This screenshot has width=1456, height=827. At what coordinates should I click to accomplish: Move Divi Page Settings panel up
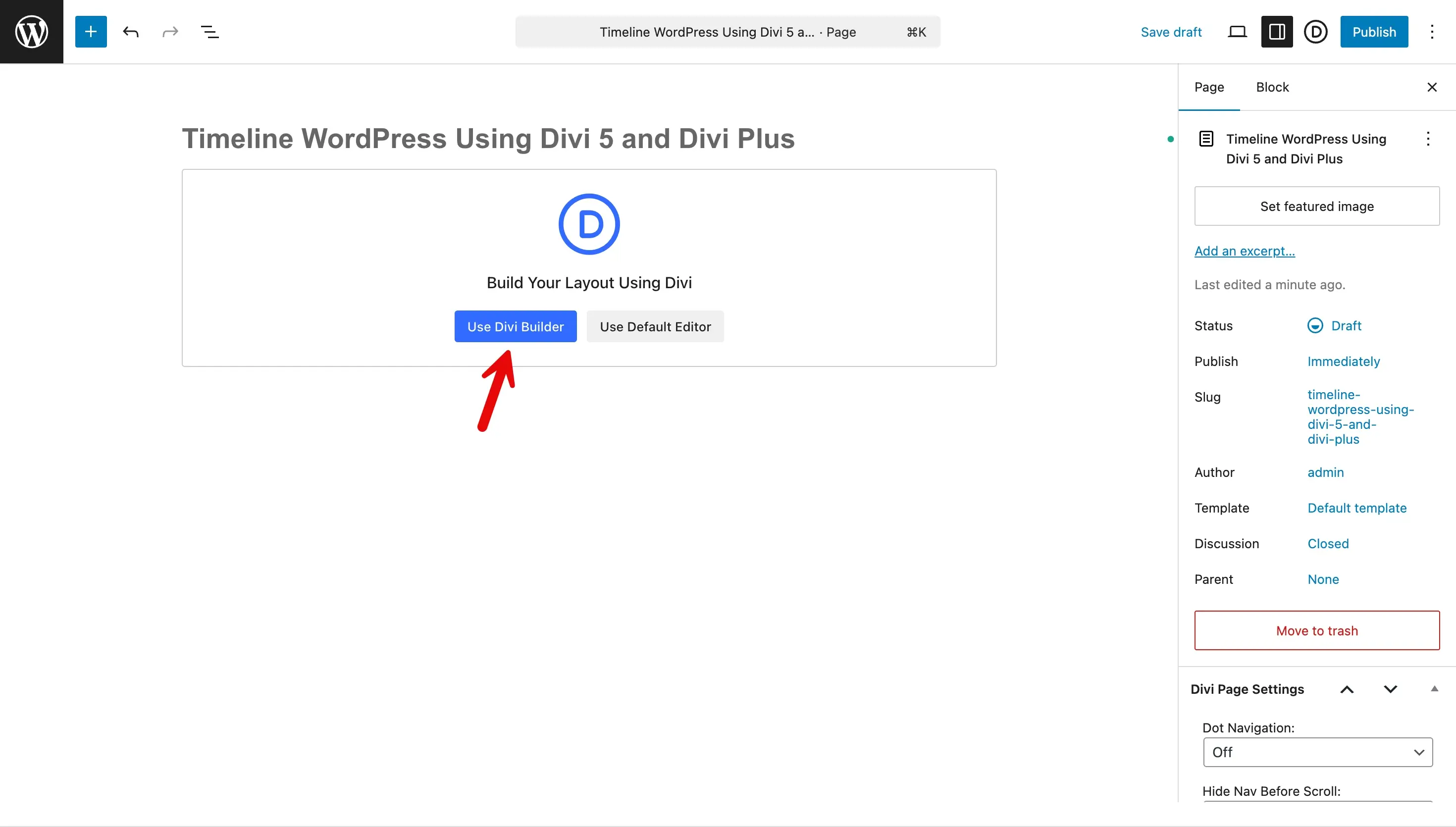pos(1347,689)
